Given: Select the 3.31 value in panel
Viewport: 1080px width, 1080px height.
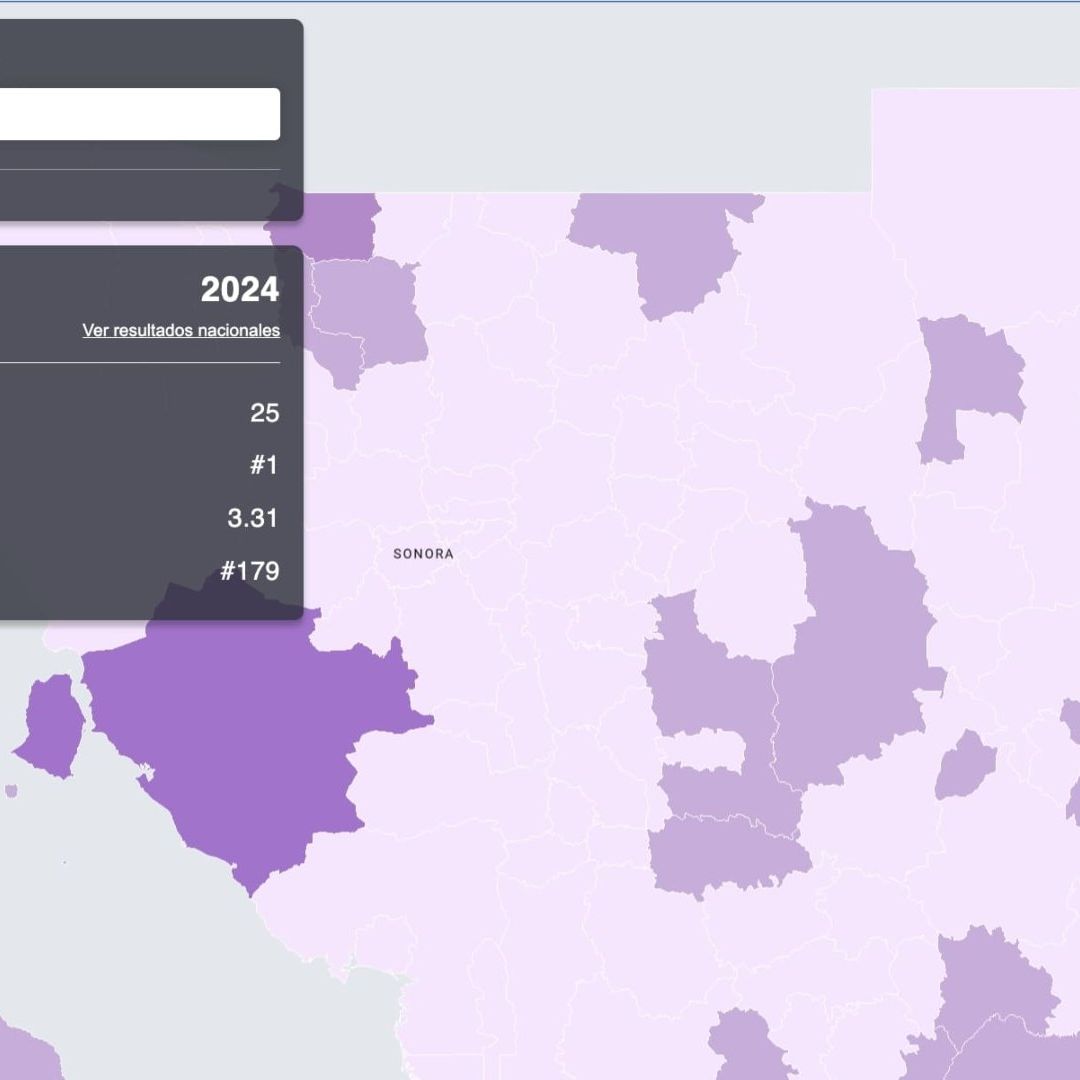Looking at the screenshot, I should coord(252,518).
